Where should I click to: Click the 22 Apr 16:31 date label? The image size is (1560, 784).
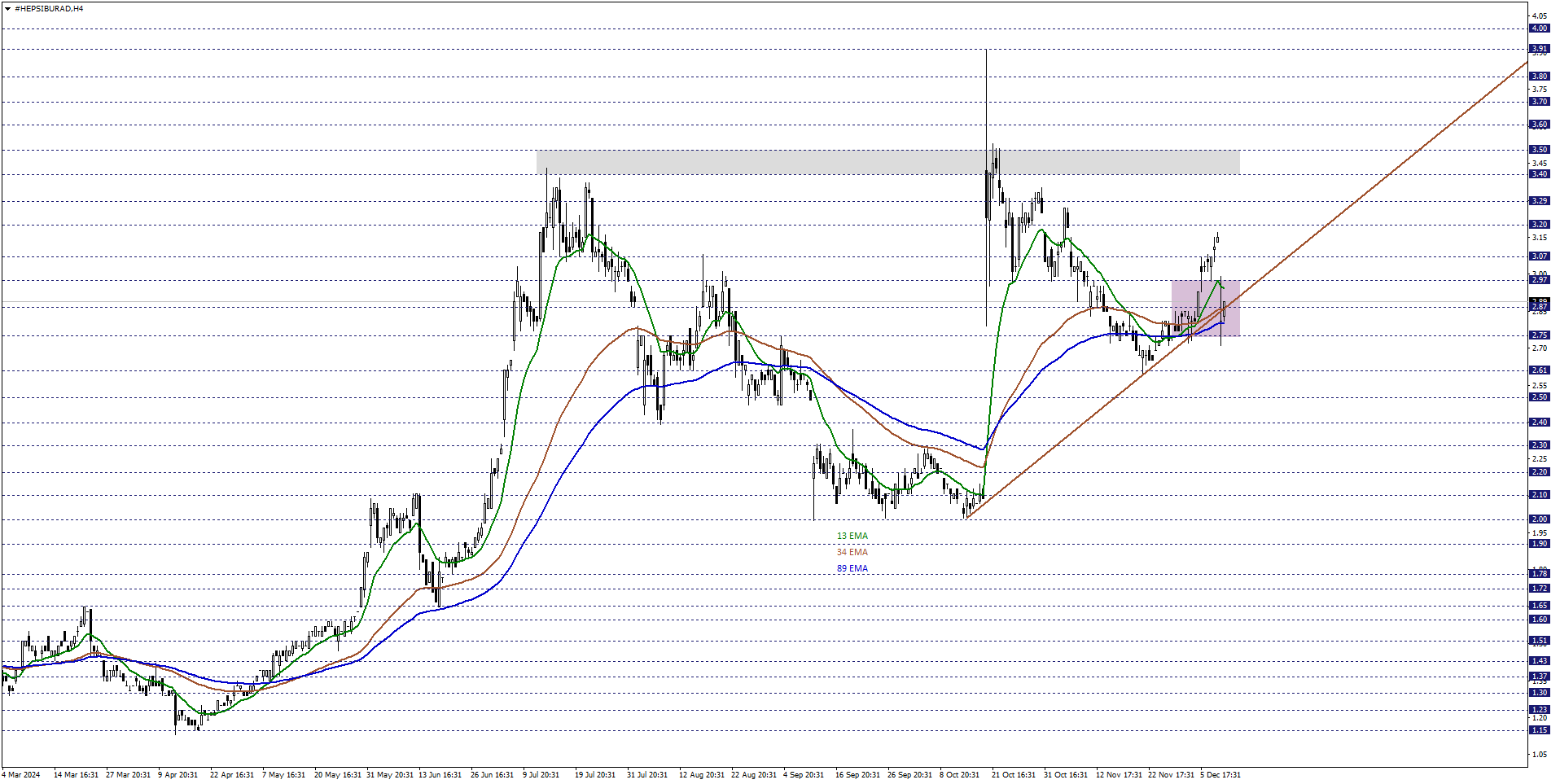(232, 775)
